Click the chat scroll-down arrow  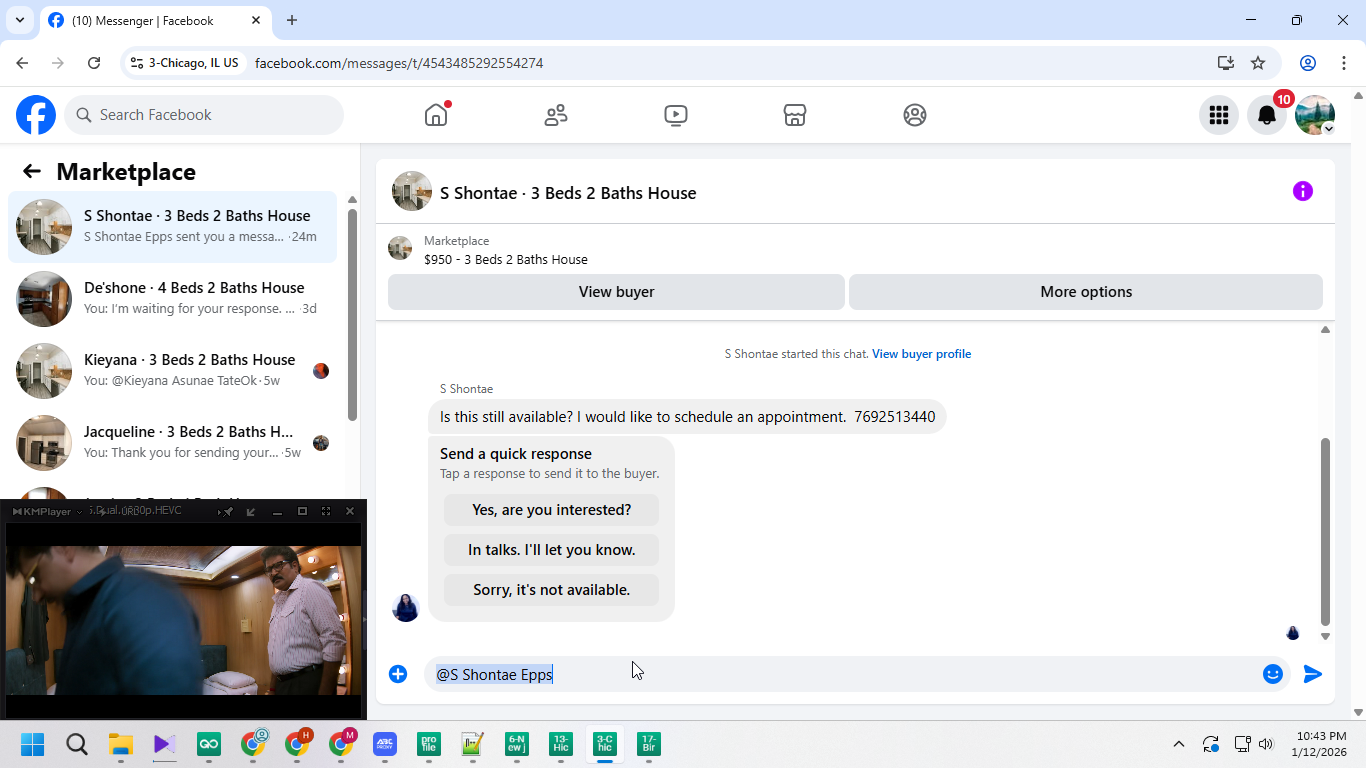point(1325,636)
